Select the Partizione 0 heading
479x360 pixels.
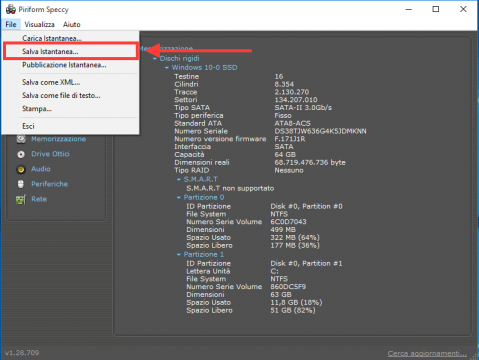pos(204,197)
